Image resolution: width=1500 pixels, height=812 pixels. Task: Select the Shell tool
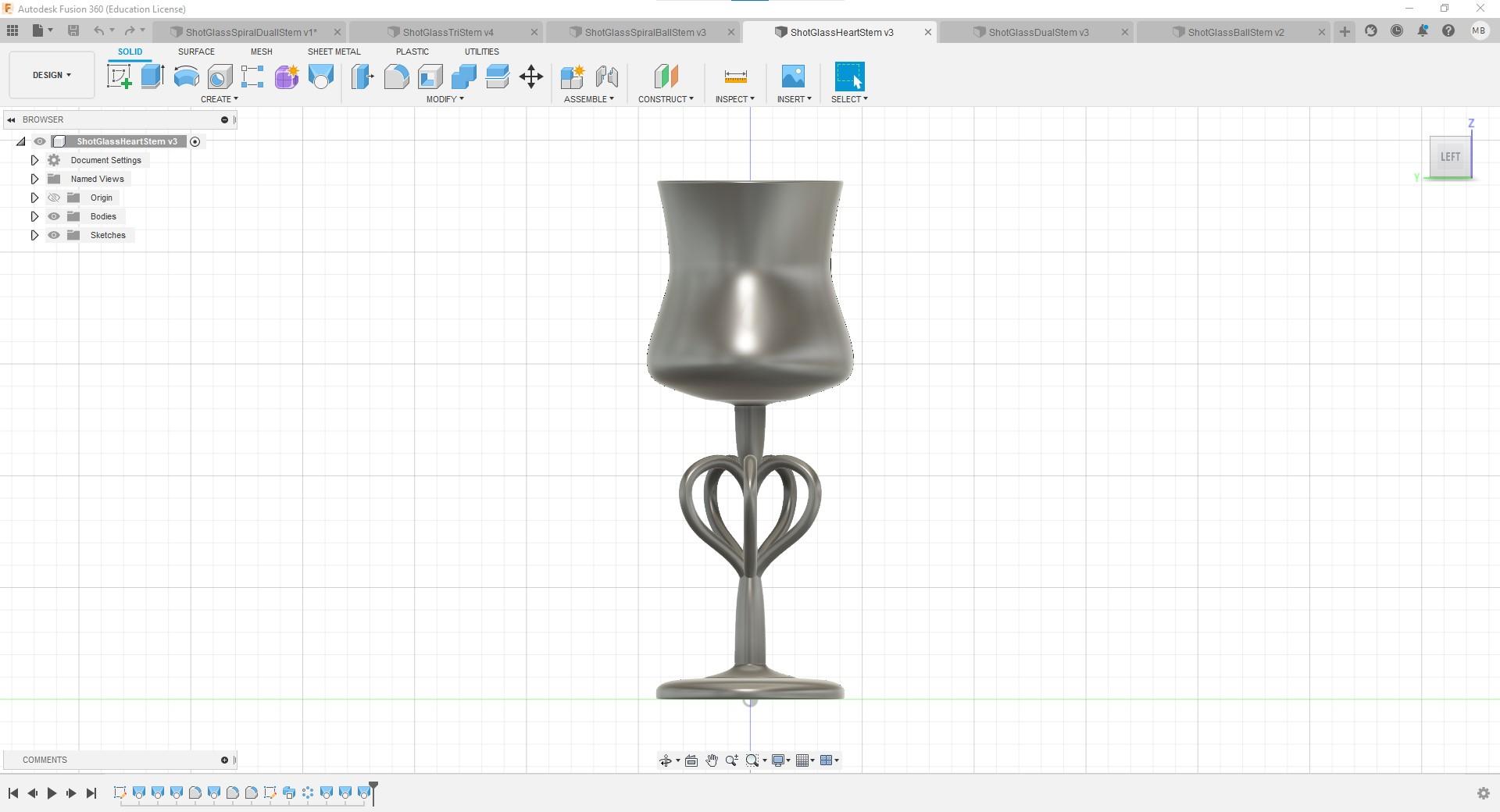430,77
